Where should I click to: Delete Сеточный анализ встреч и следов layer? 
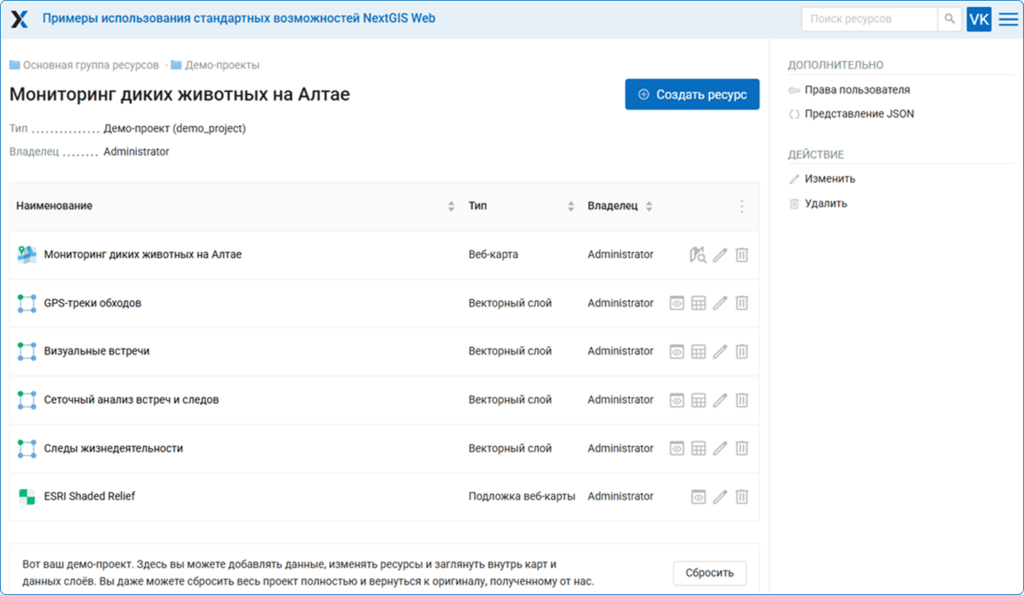tap(742, 400)
